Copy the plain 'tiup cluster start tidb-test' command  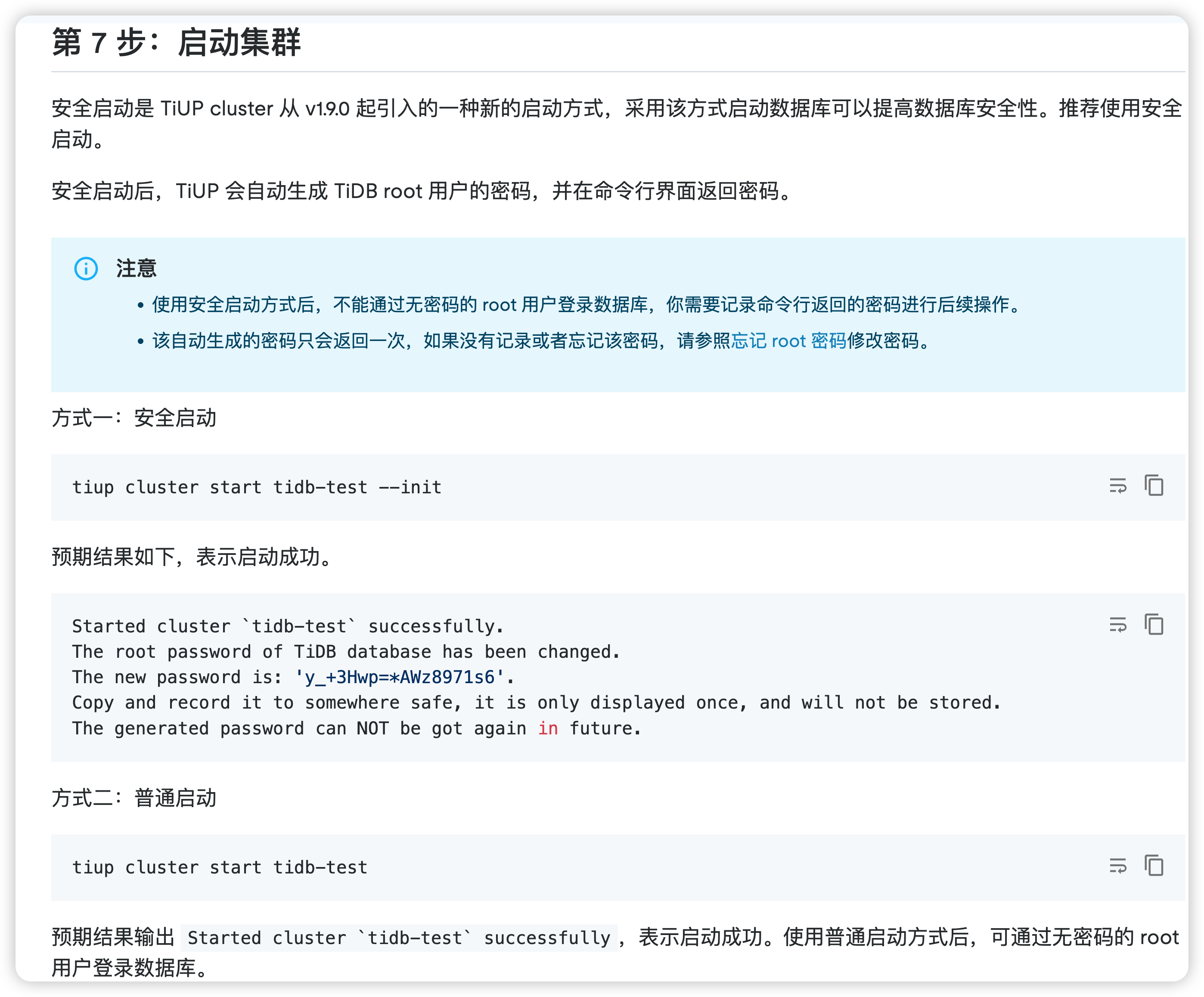click(x=1154, y=866)
